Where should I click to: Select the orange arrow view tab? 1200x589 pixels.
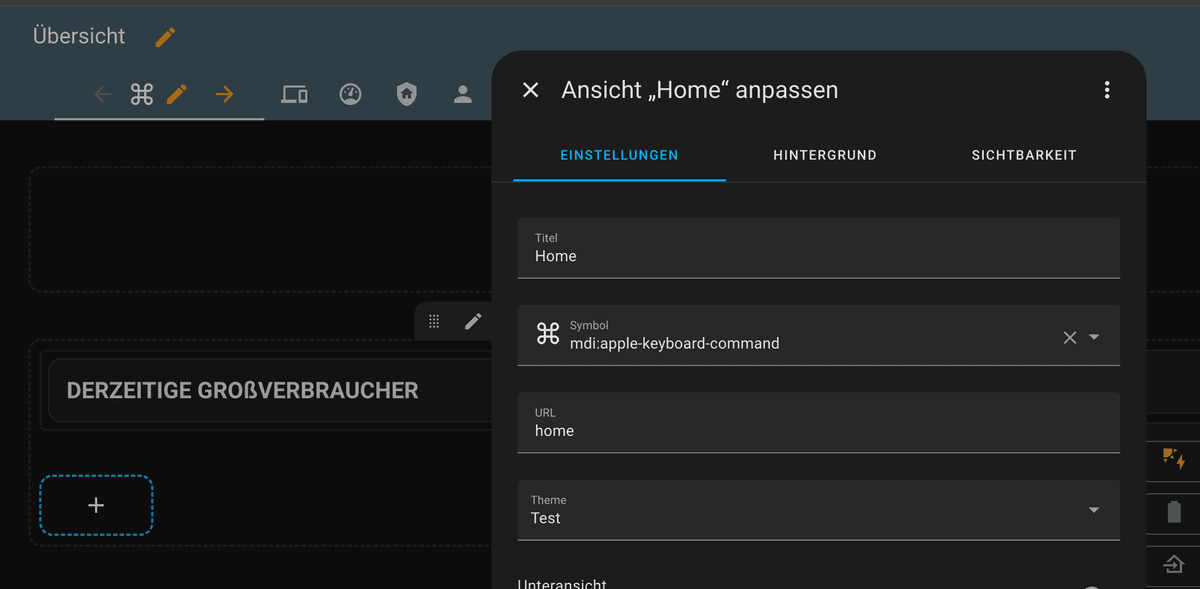tap(226, 93)
